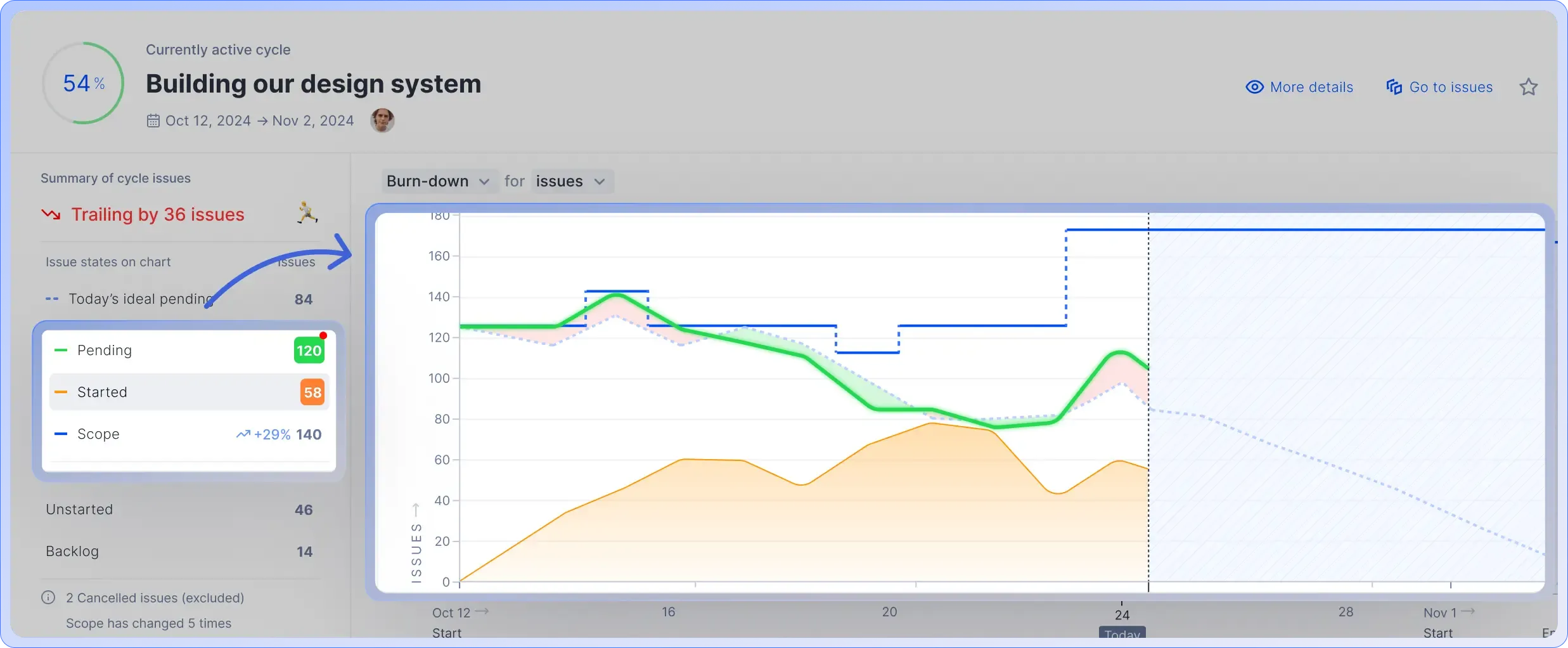Select the Unstarted issues row
Screen dimensions: 1568x648
[179, 510]
